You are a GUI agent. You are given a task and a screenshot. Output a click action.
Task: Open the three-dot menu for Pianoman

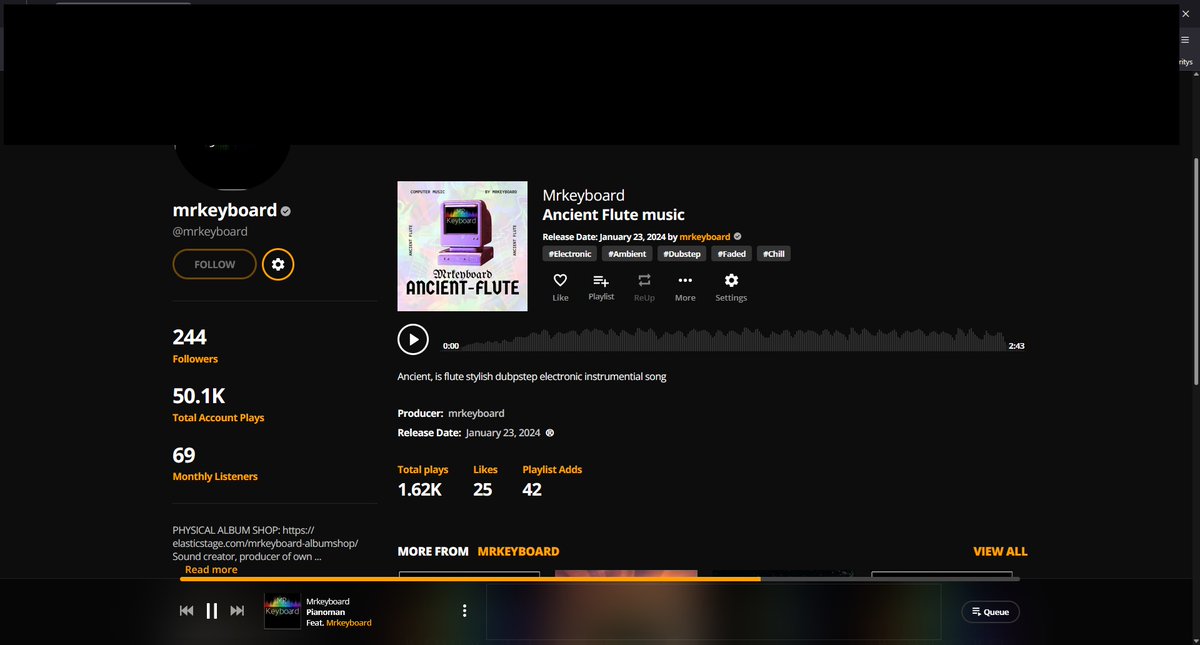[464, 610]
